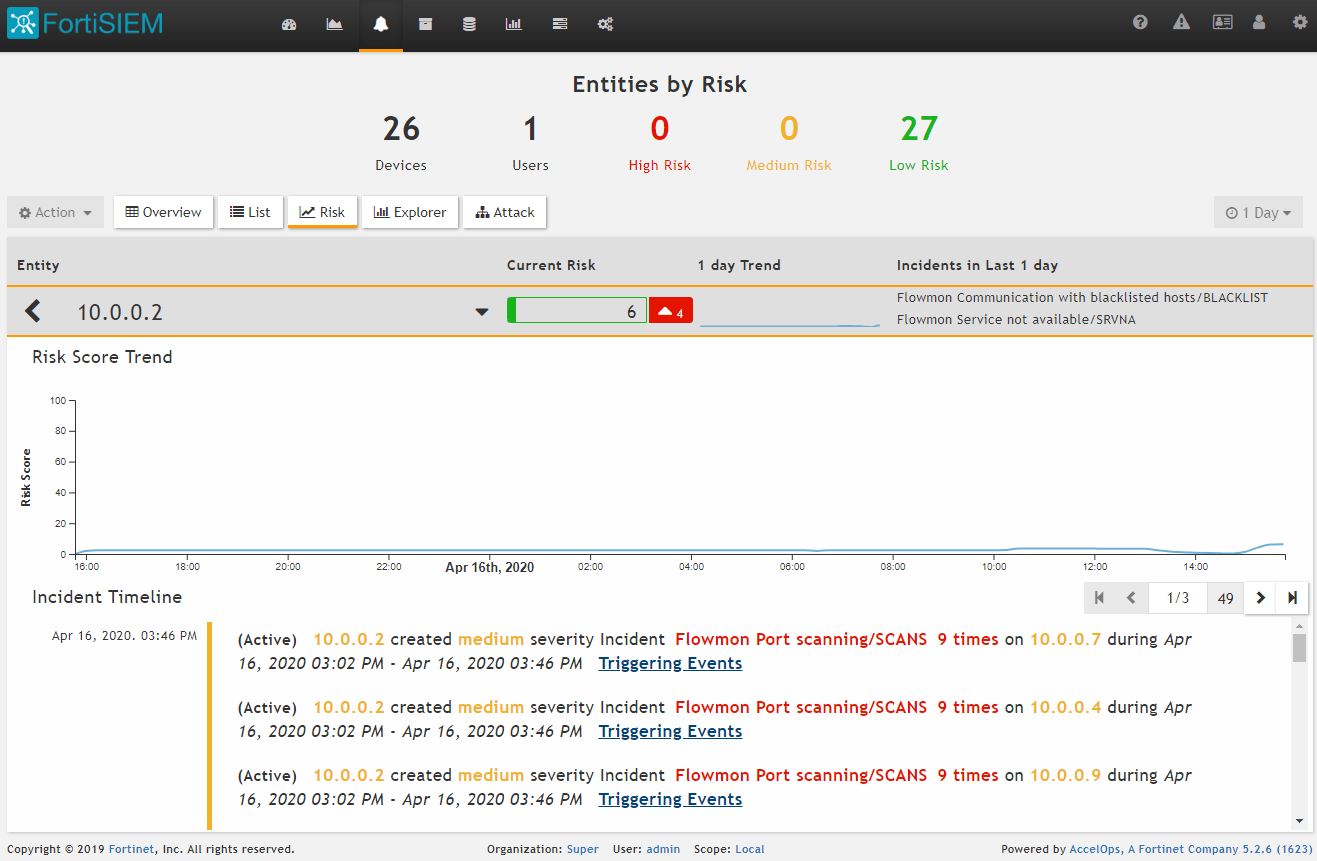Screen dimensions: 1317x861
Task: Click the current risk score bar
Action: pos(577,311)
